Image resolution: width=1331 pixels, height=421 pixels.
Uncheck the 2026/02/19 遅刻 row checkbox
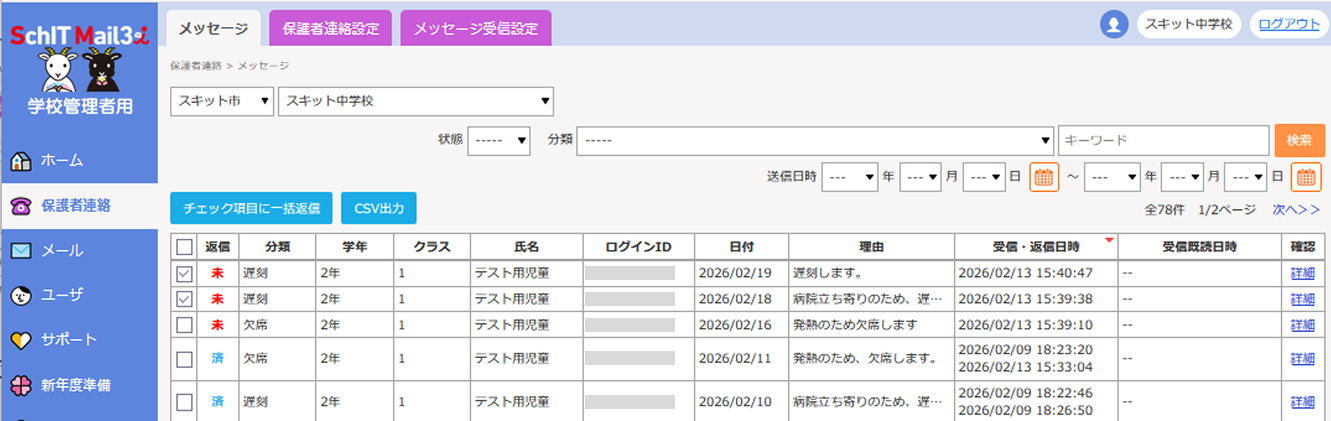point(185,273)
